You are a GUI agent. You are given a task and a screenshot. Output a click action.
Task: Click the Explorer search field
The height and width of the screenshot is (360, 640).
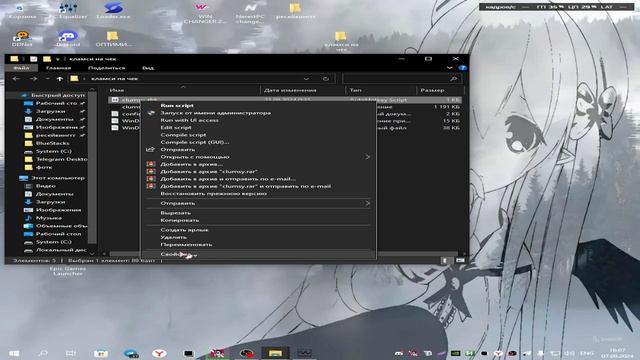tap(401, 79)
